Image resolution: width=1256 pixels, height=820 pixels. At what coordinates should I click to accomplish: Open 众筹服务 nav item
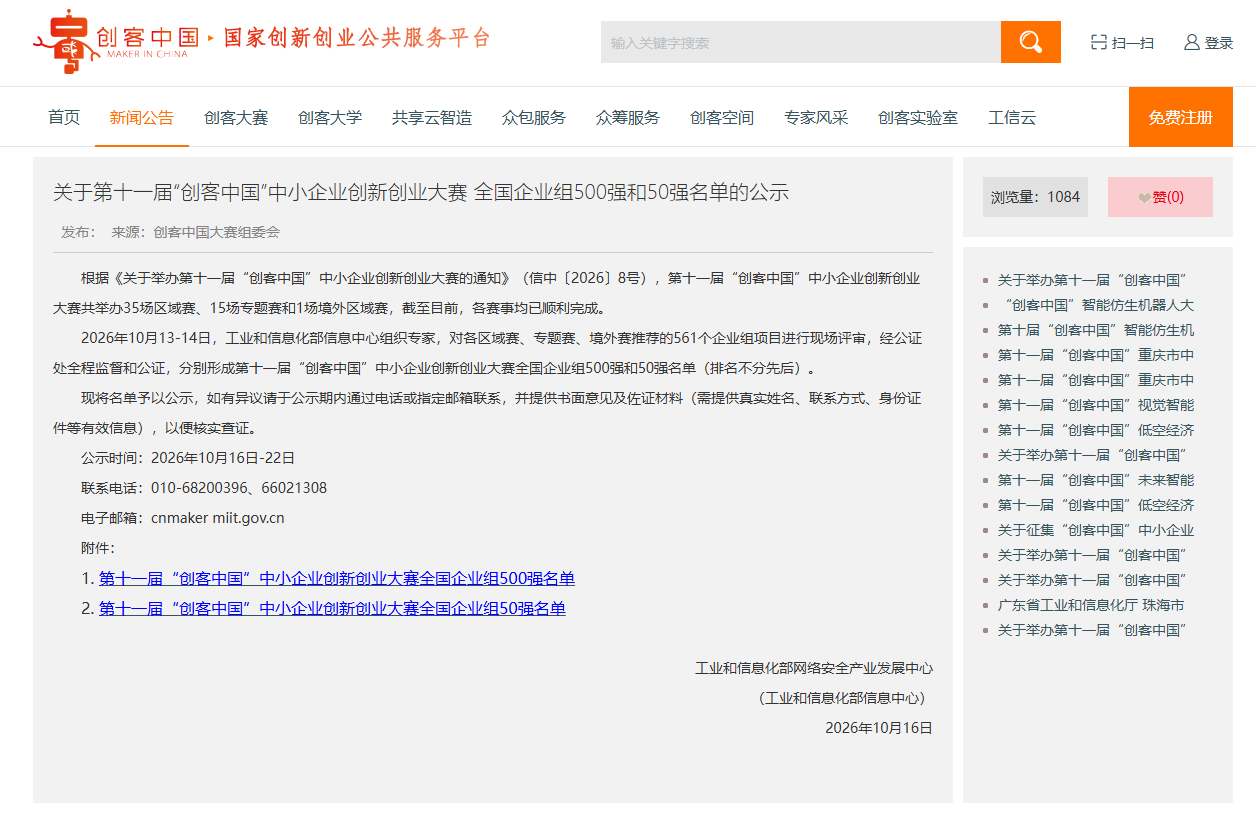pyautogui.click(x=628, y=117)
